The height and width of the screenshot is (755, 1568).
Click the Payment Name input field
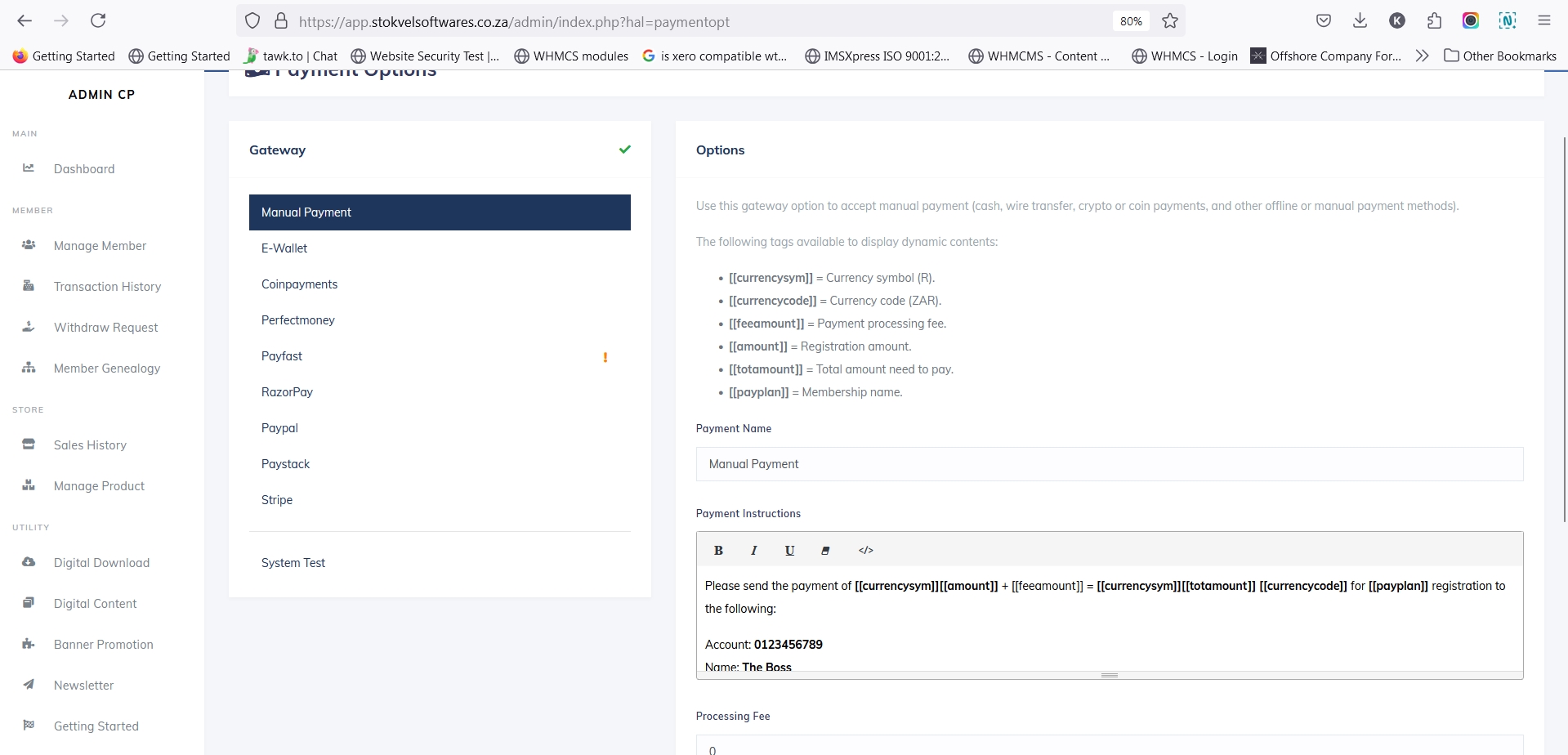tap(1110, 464)
